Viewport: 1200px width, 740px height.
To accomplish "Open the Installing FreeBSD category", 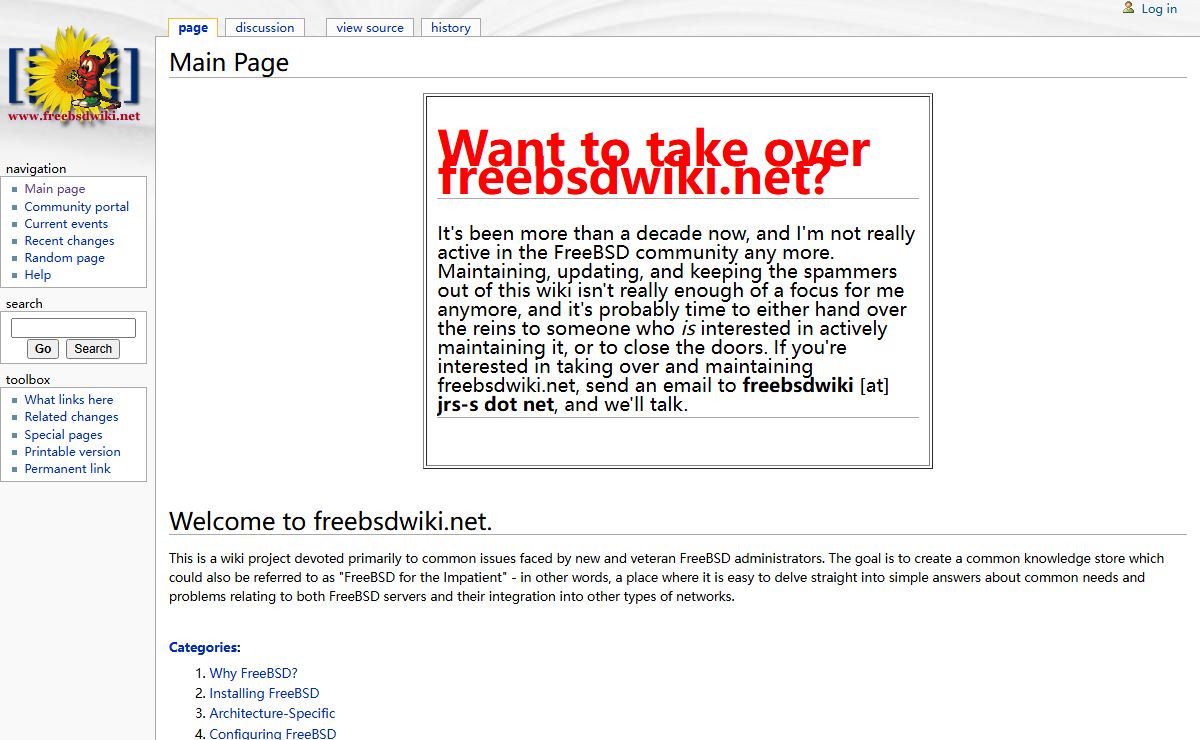I will (x=264, y=694).
